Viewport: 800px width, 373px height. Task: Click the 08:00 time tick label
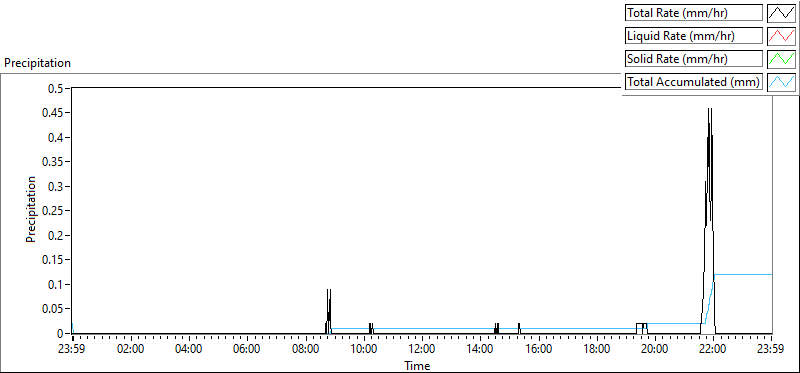click(306, 350)
